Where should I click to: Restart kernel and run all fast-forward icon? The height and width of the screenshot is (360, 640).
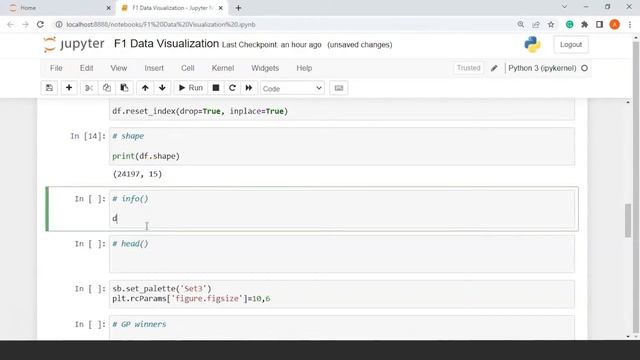[x=249, y=88]
